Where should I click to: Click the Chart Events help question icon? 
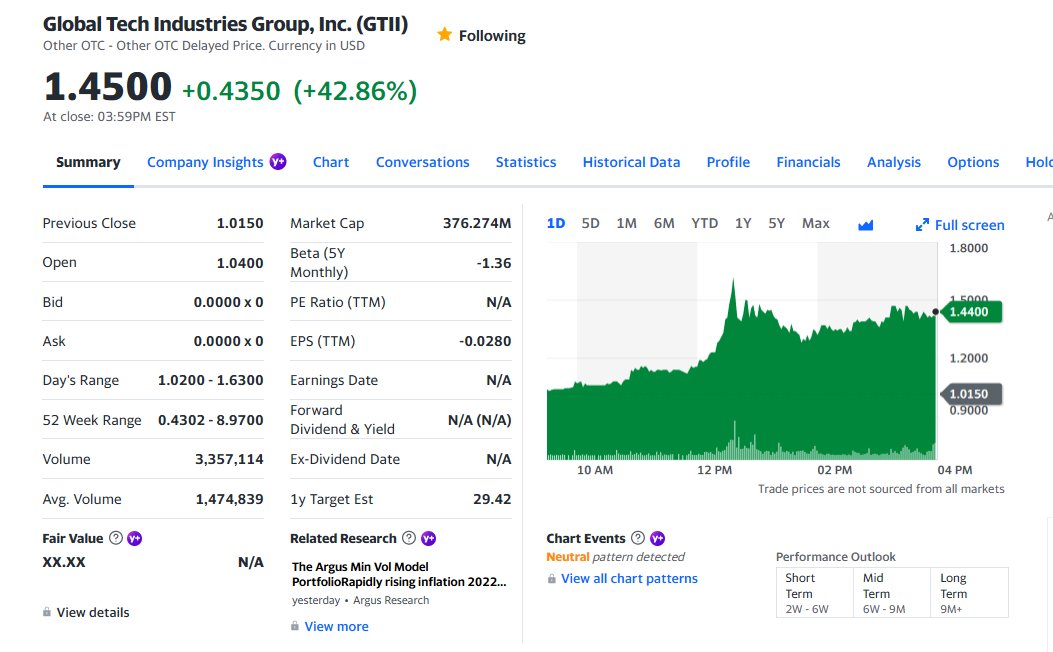click(x=638, y=538)
